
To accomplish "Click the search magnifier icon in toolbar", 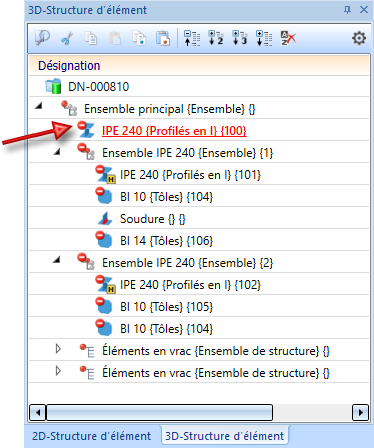I will point(42,38).
